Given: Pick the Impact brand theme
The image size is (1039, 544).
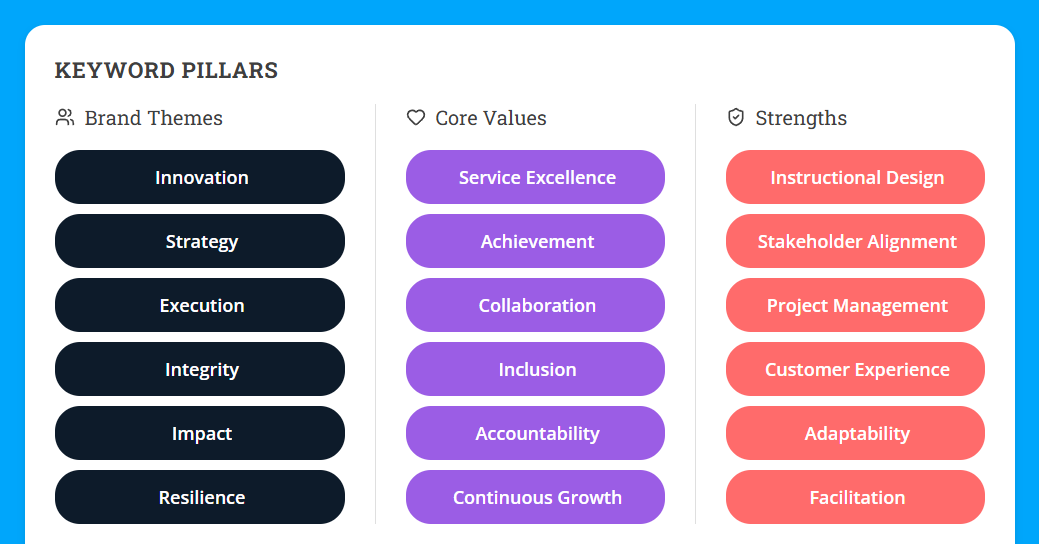Looking at the screenshot, I should pyautogui.click(x=200, y=433).
